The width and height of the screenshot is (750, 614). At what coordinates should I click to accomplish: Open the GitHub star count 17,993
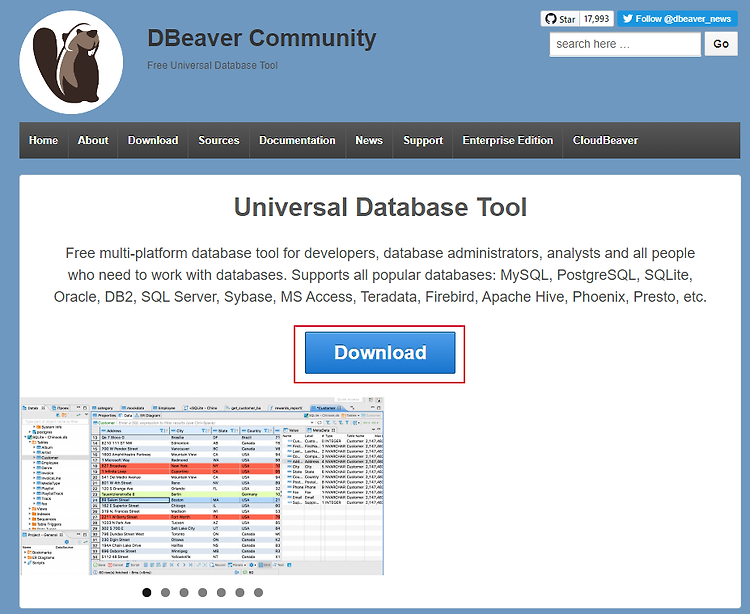pos(596,19)
